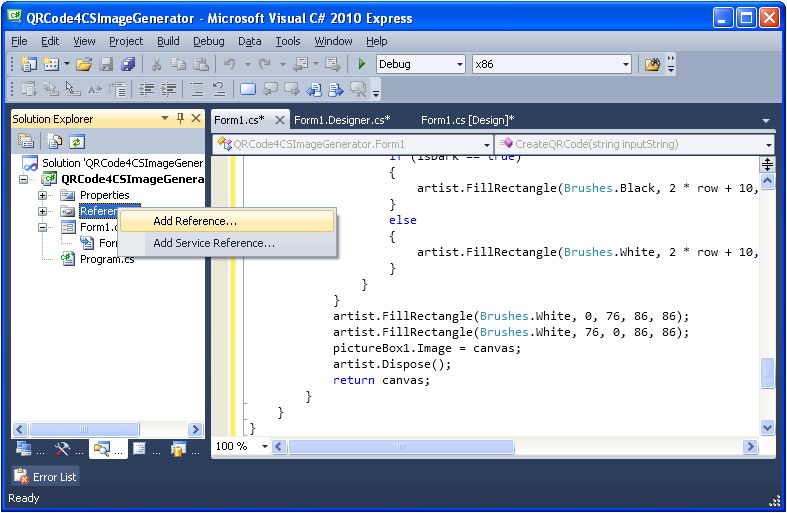787x513 pixels.
Task: Toggle the Solution Explorer auto-hide pin
Action: pos(180,118)
